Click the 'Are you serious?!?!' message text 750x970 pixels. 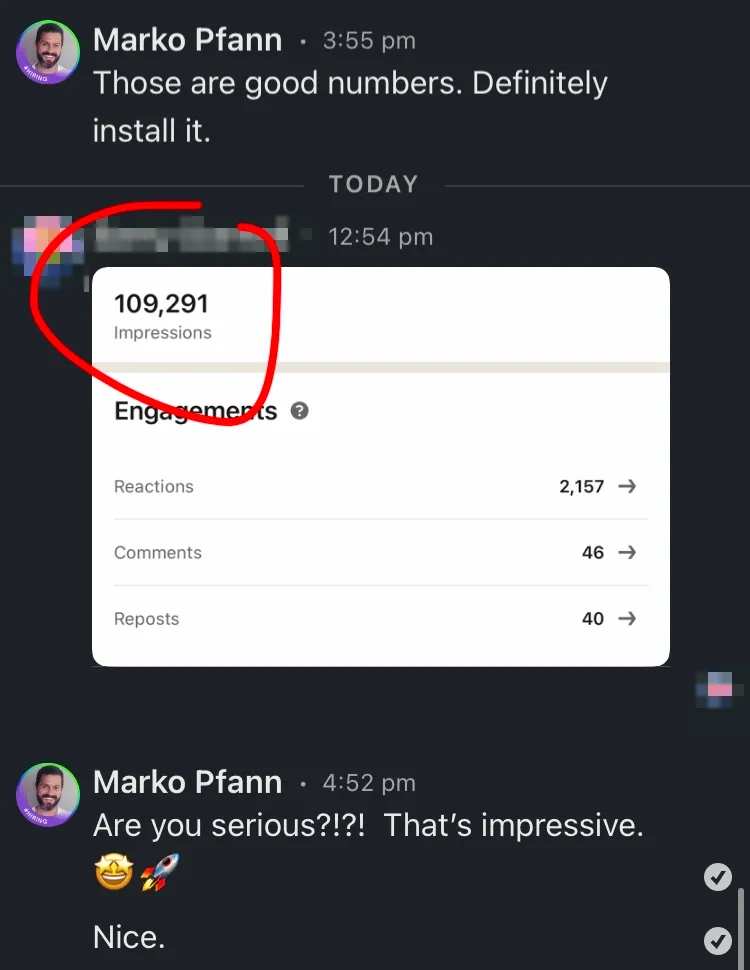point(229,825)
